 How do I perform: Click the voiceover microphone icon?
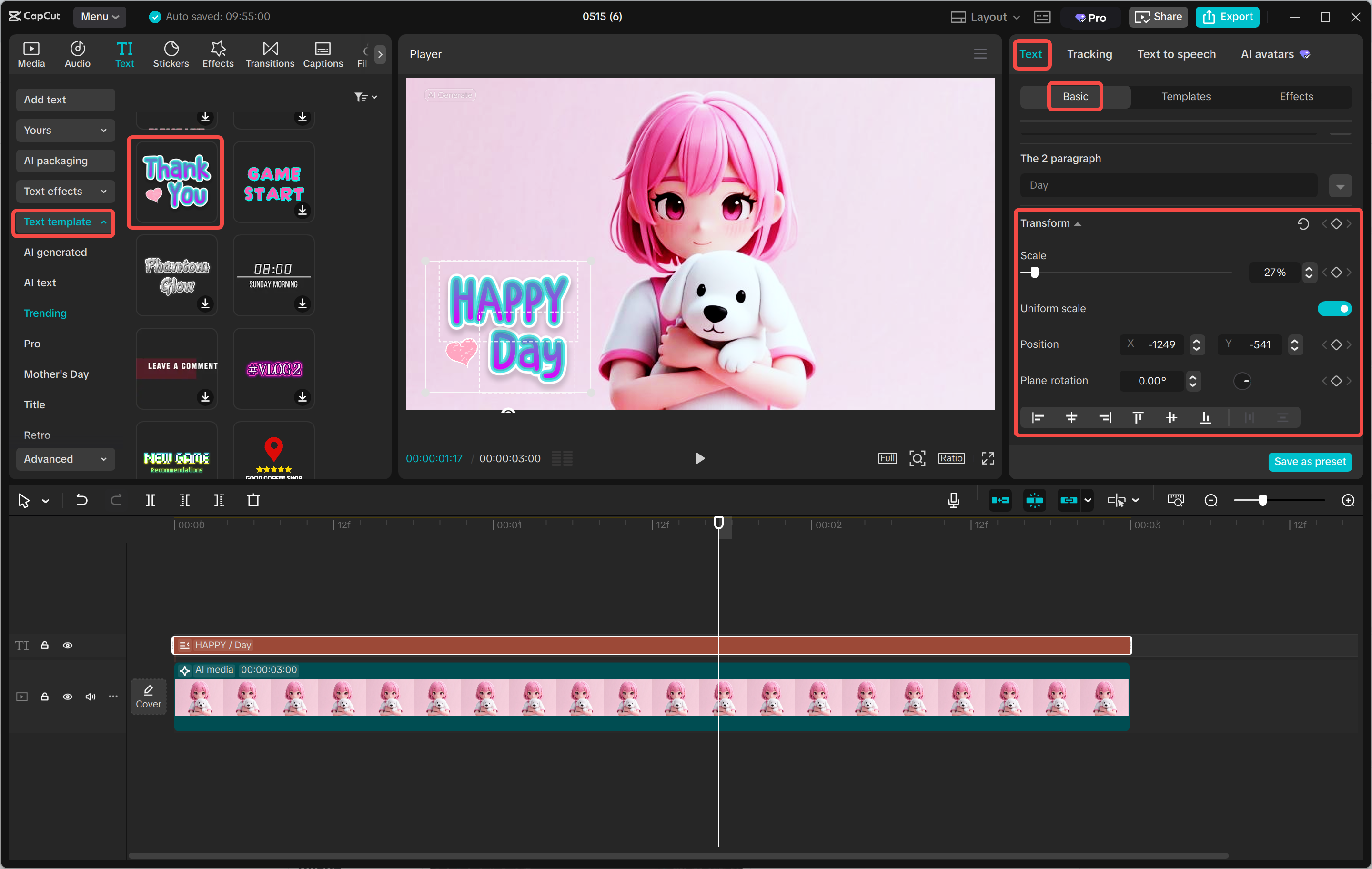953,500
